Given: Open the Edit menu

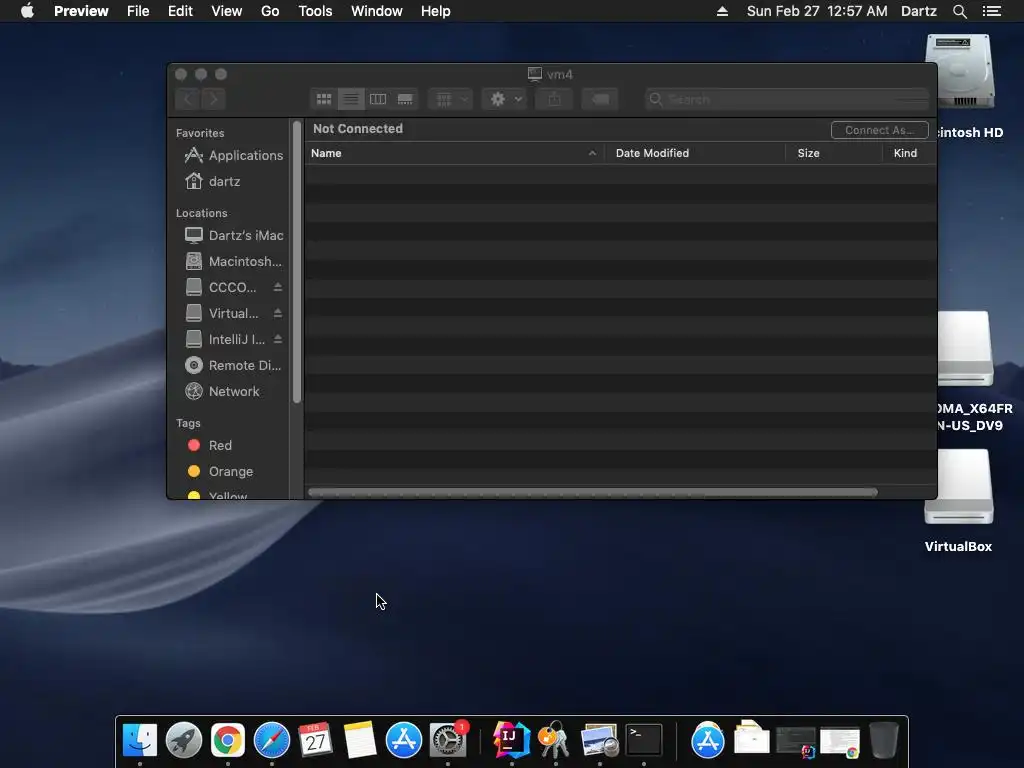Looking at the screenshot, I should (x=180, y=11).
